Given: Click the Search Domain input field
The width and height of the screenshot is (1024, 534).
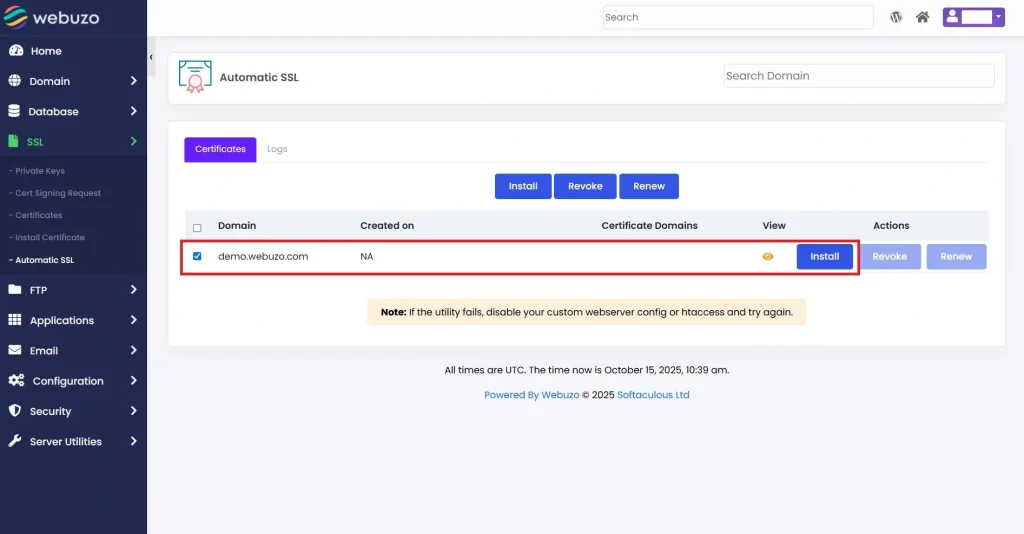Looking at the screenshot, I should [858, 76].
